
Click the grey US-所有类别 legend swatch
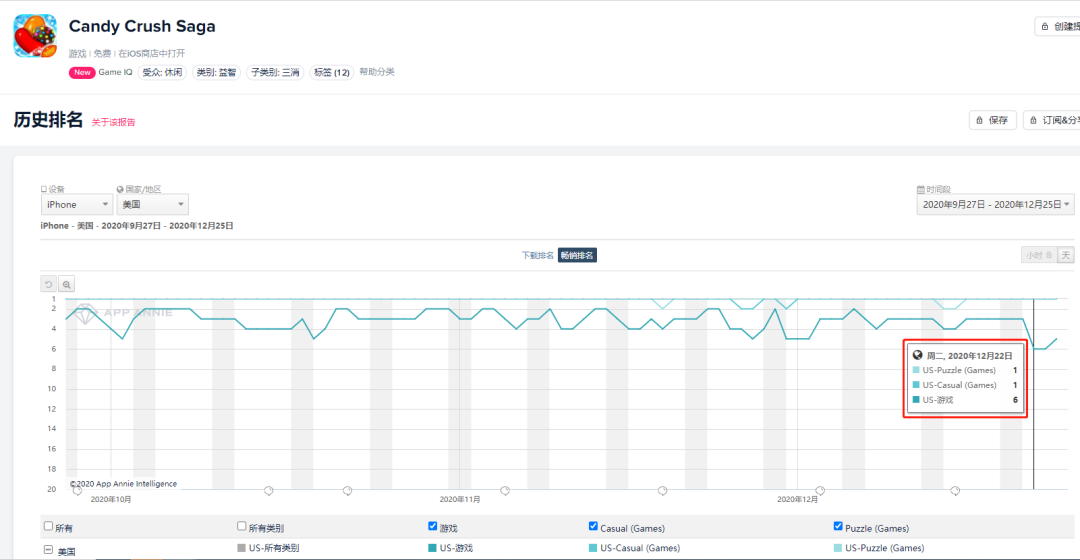[241, 548]
